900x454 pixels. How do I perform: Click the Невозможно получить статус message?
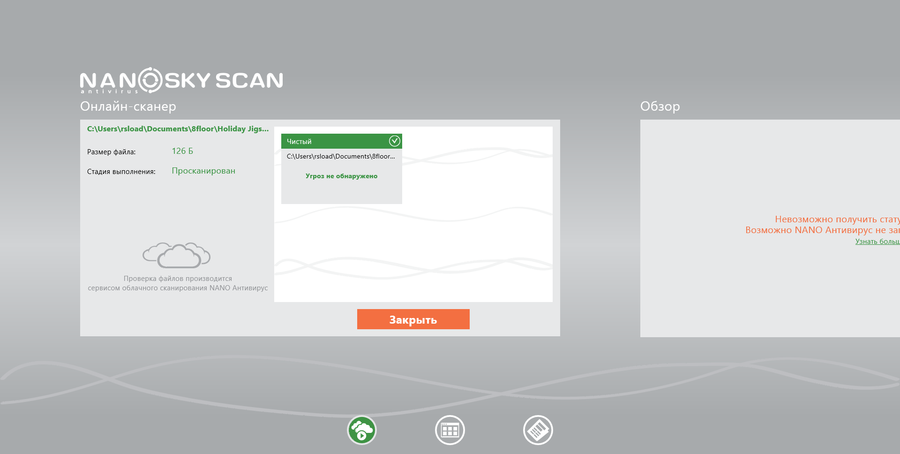[837, 219]
